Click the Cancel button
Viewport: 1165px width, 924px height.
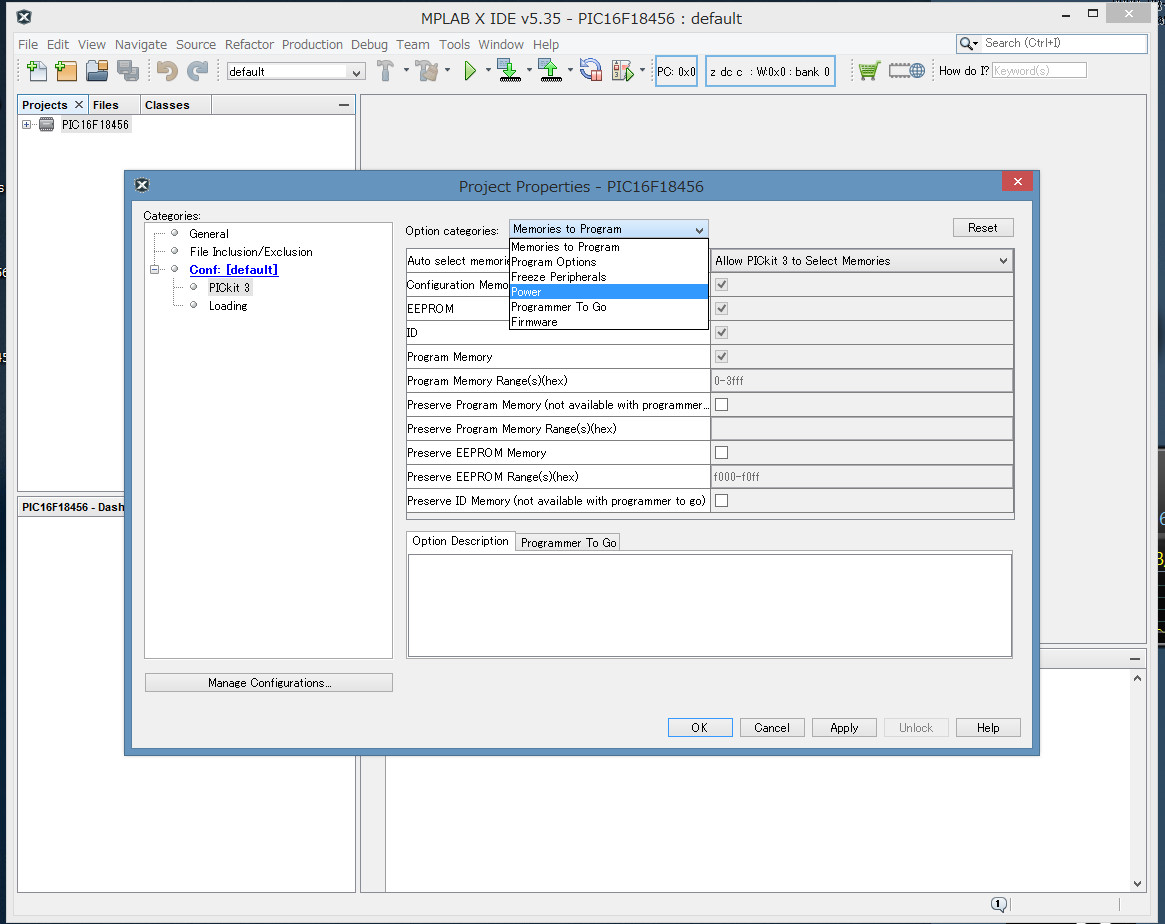pyautogui.click(x=772, y=728)
